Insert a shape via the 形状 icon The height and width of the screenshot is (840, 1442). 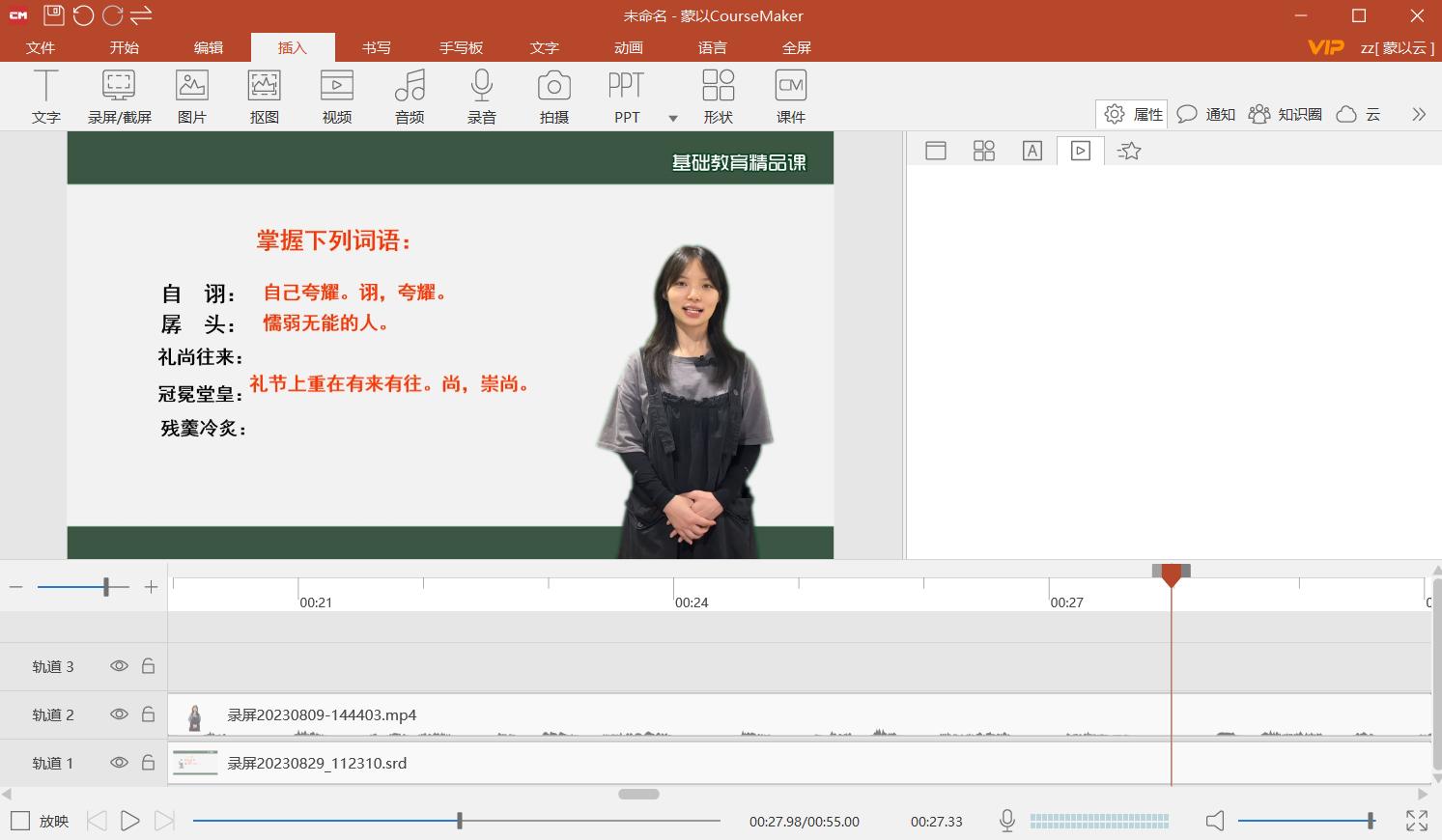(x=719, y=96)
